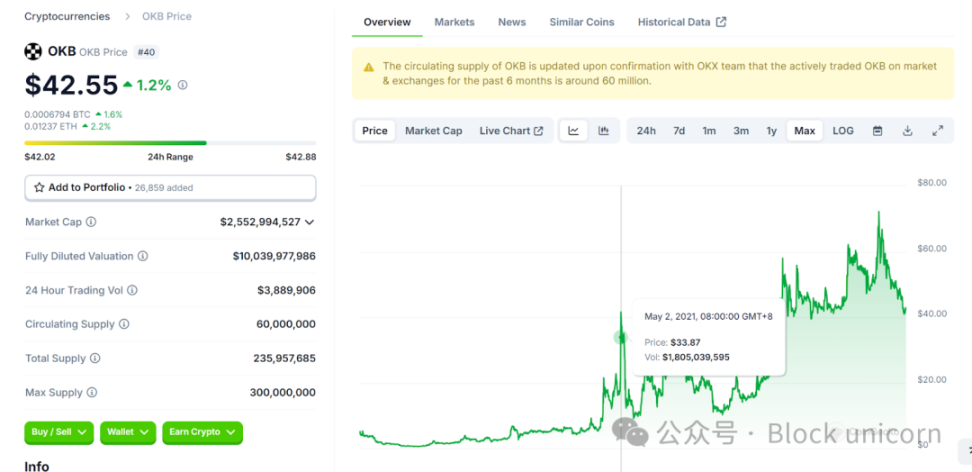Switch to line chart view icon

[x=573, y=131]
